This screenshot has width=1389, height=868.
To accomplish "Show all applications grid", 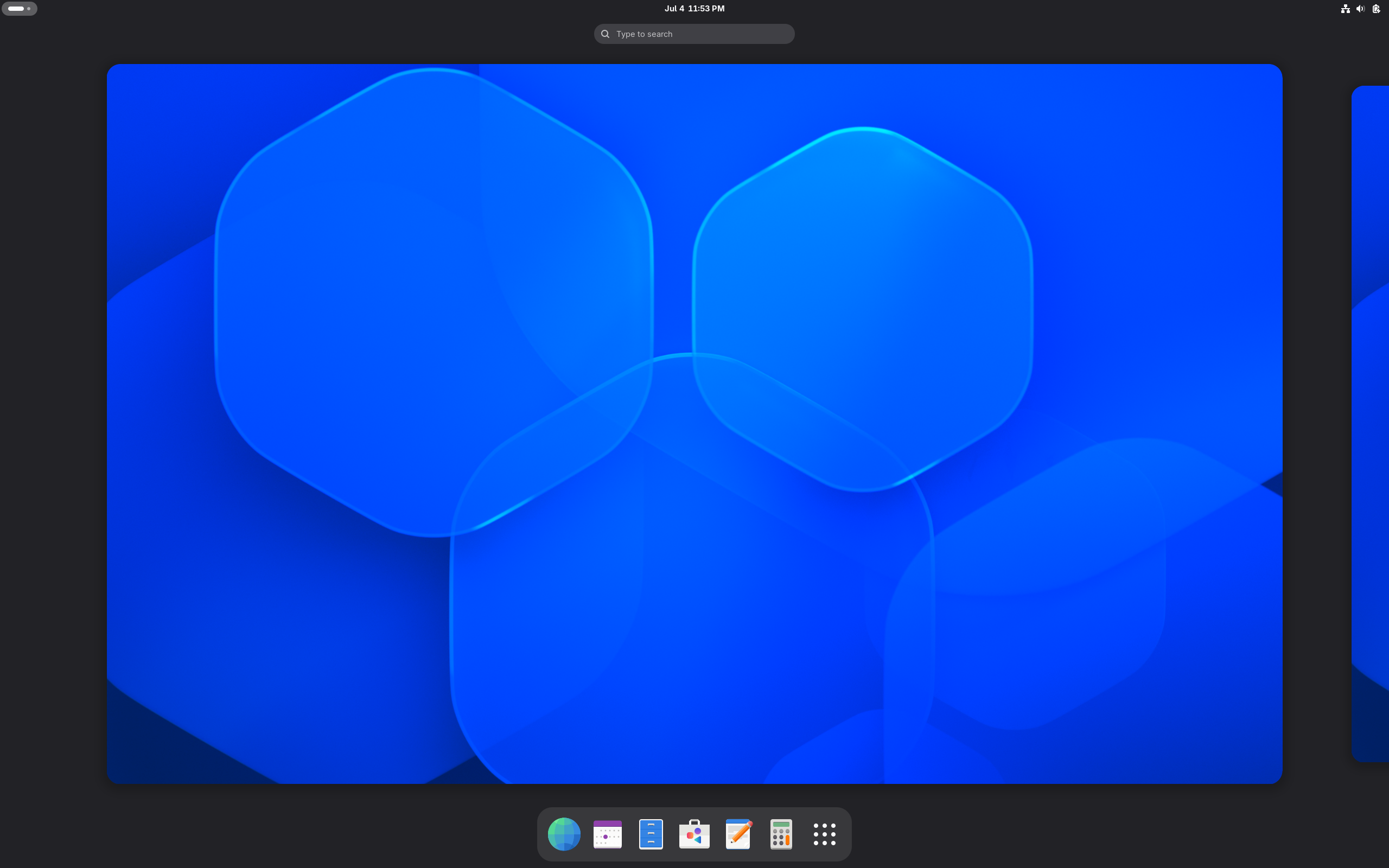I will [825, 834].
